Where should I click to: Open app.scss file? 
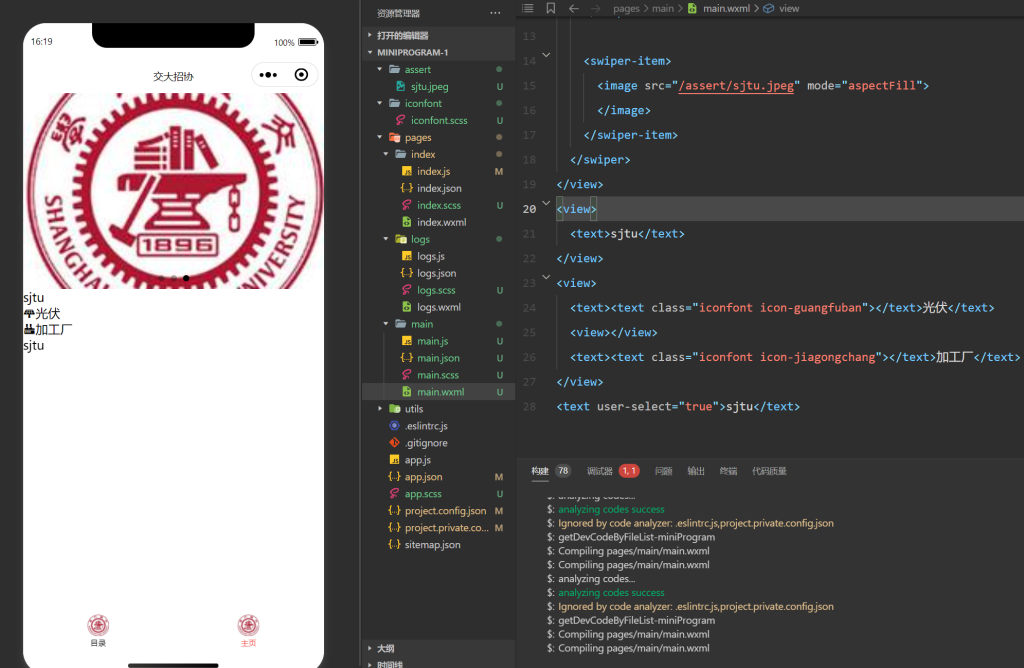tap(423, 494)
